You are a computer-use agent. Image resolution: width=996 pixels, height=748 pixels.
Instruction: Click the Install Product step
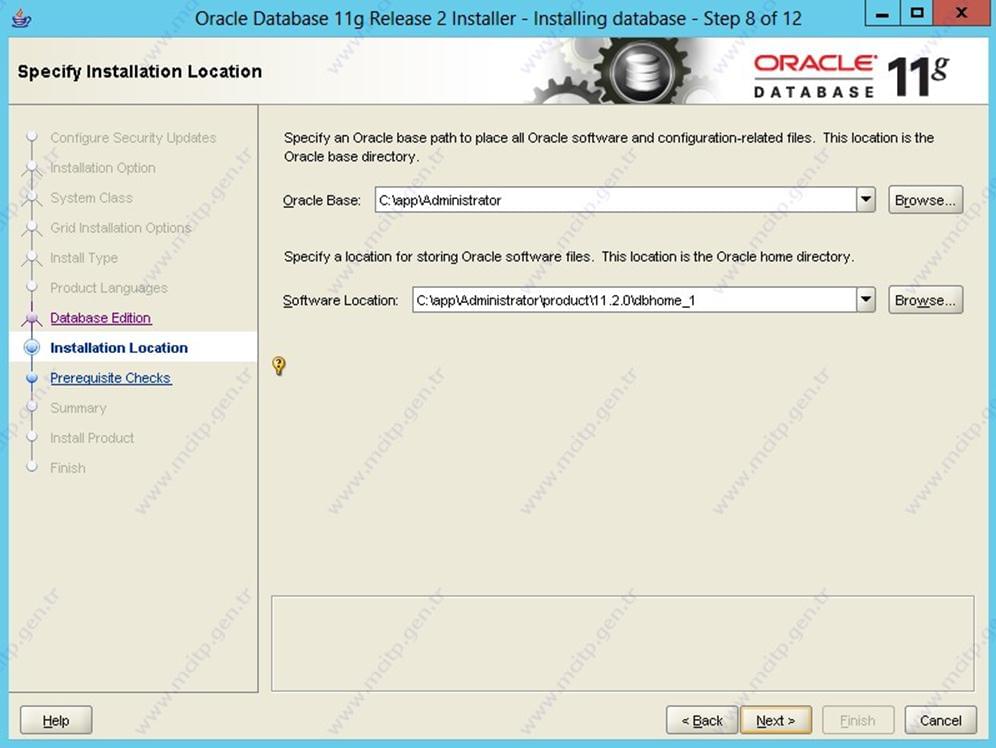92,437
